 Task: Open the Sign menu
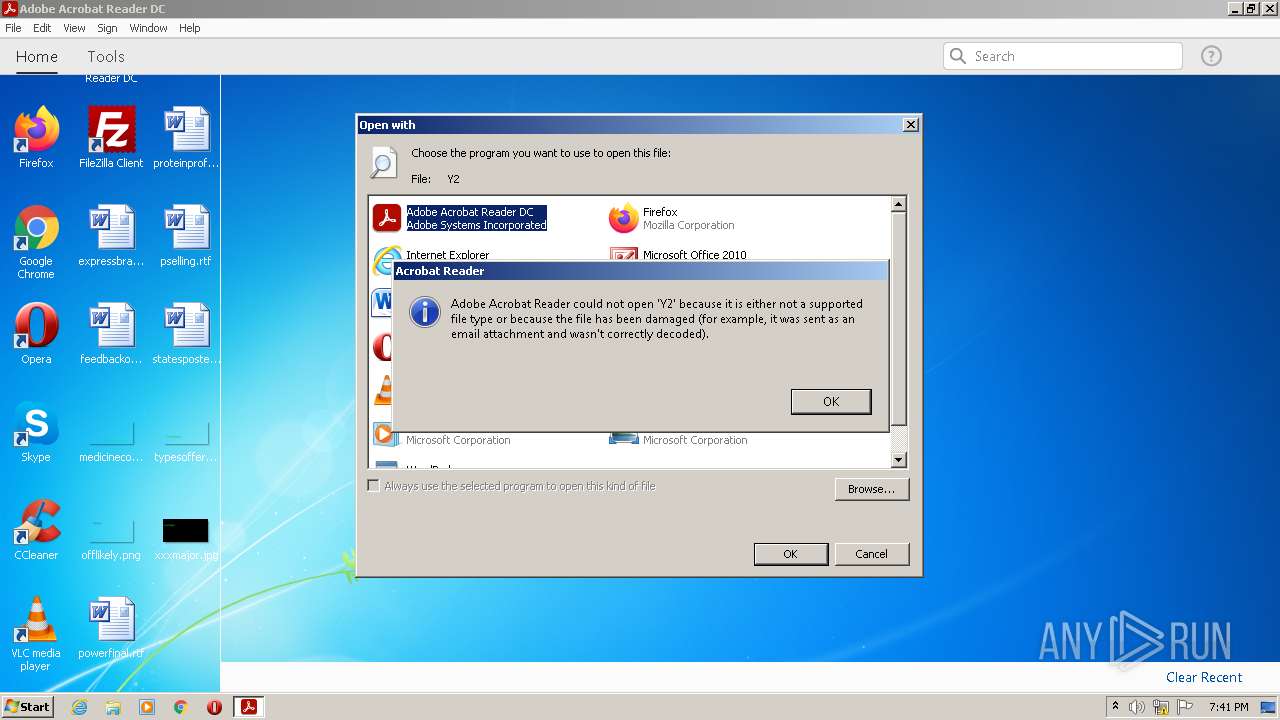pos(107,28)
